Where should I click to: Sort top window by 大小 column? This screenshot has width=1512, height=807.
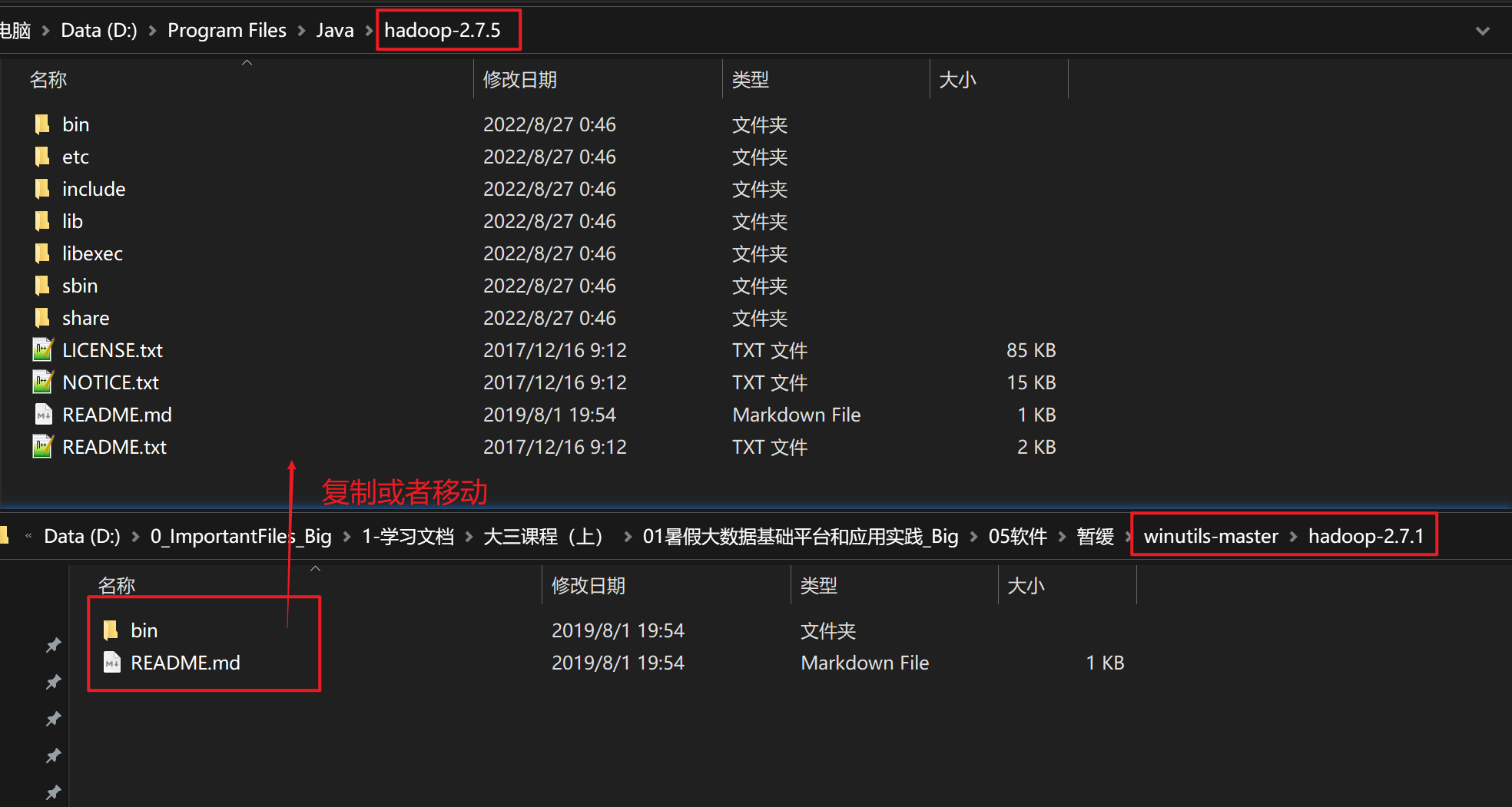[957, 80]
